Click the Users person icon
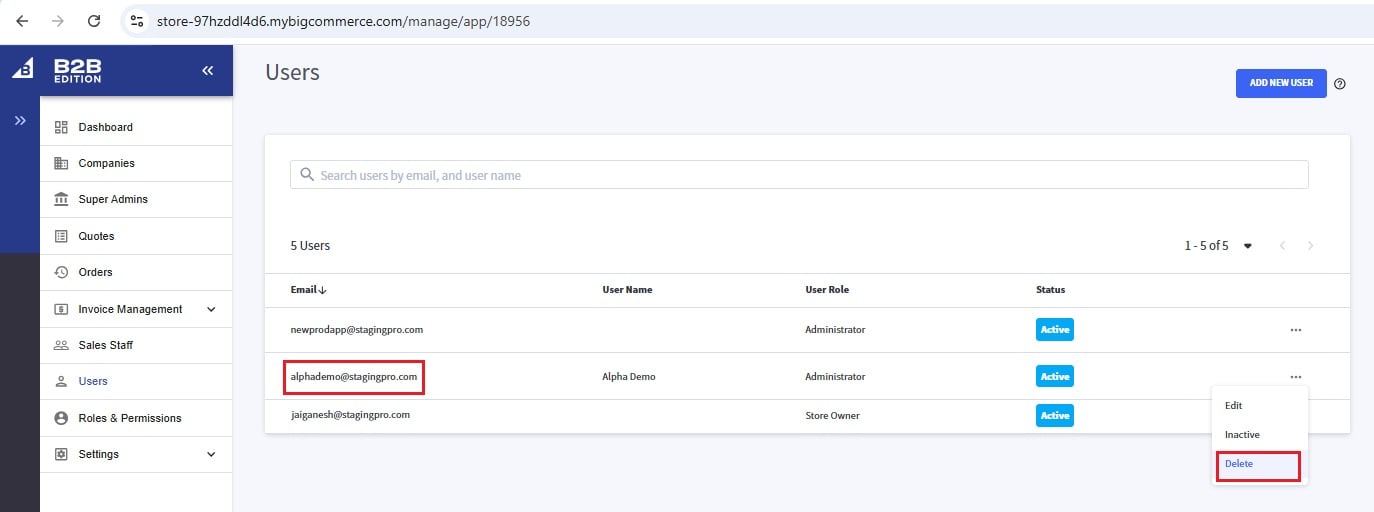Image resolution: width=1374 pixels, height=512 pixels. pyautogui.click(x=60, y=381)
